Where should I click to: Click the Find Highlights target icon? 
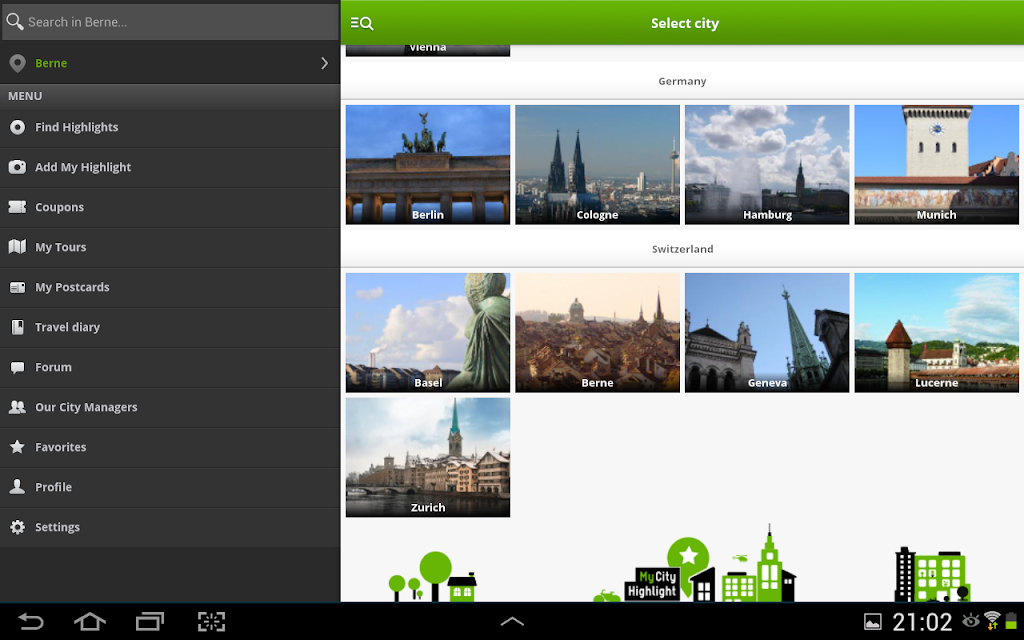(x=18, y=127)
